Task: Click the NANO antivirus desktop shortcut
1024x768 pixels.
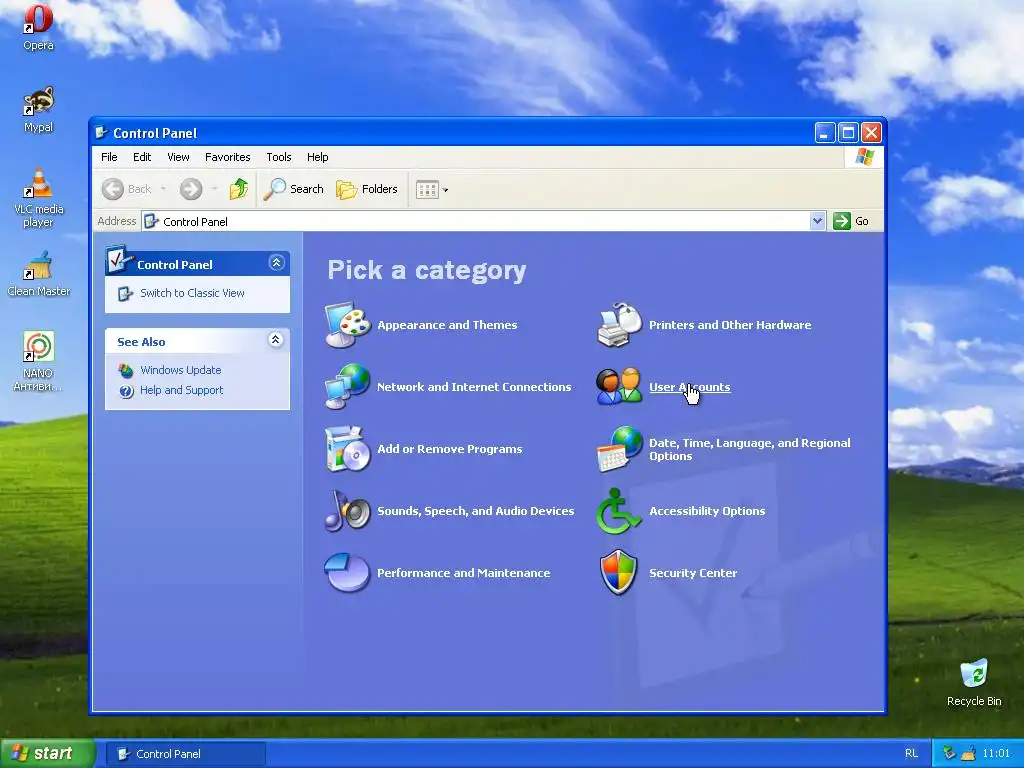Action: (38, 361)
